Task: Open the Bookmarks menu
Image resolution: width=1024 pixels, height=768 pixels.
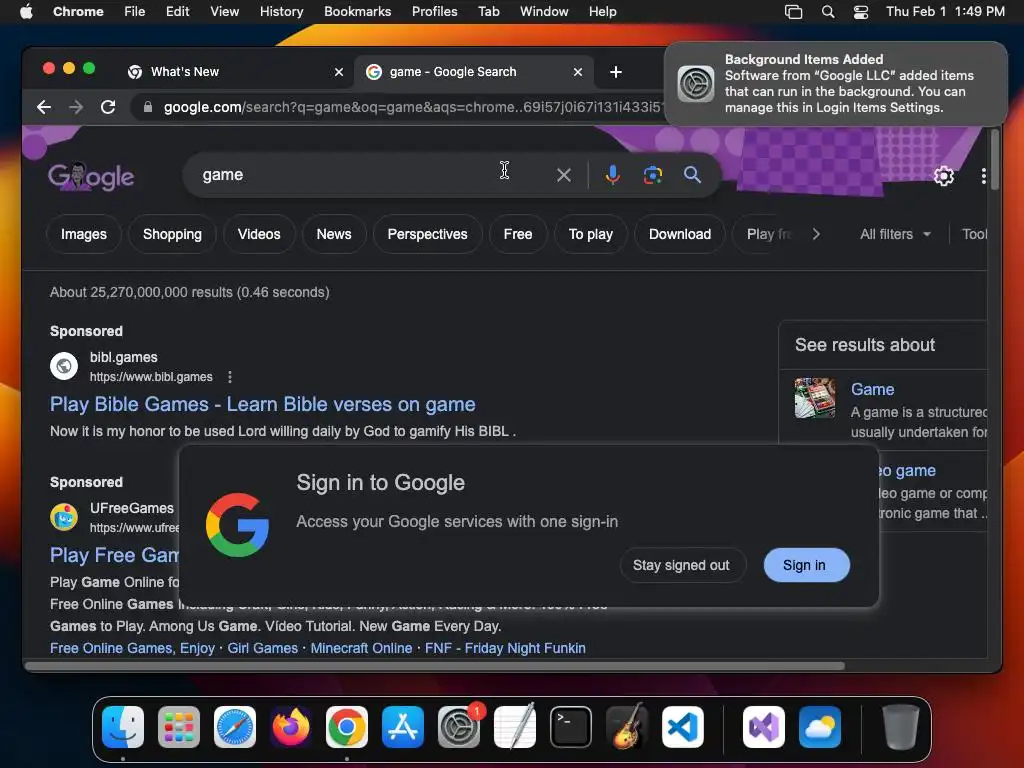Action: pyautogui.click(x=357, y=12)
